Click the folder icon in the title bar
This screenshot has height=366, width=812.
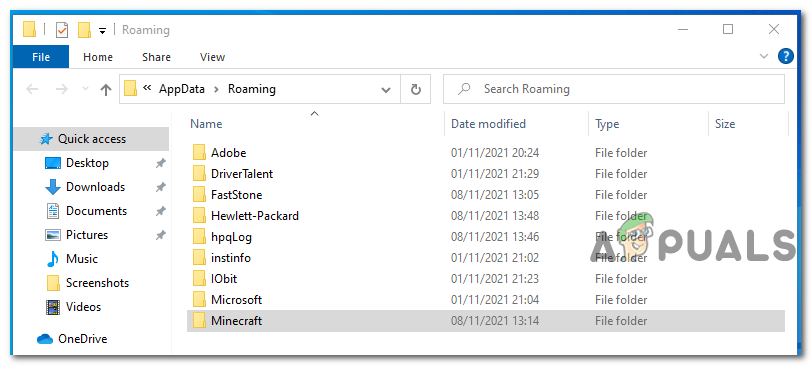[30, 30]
